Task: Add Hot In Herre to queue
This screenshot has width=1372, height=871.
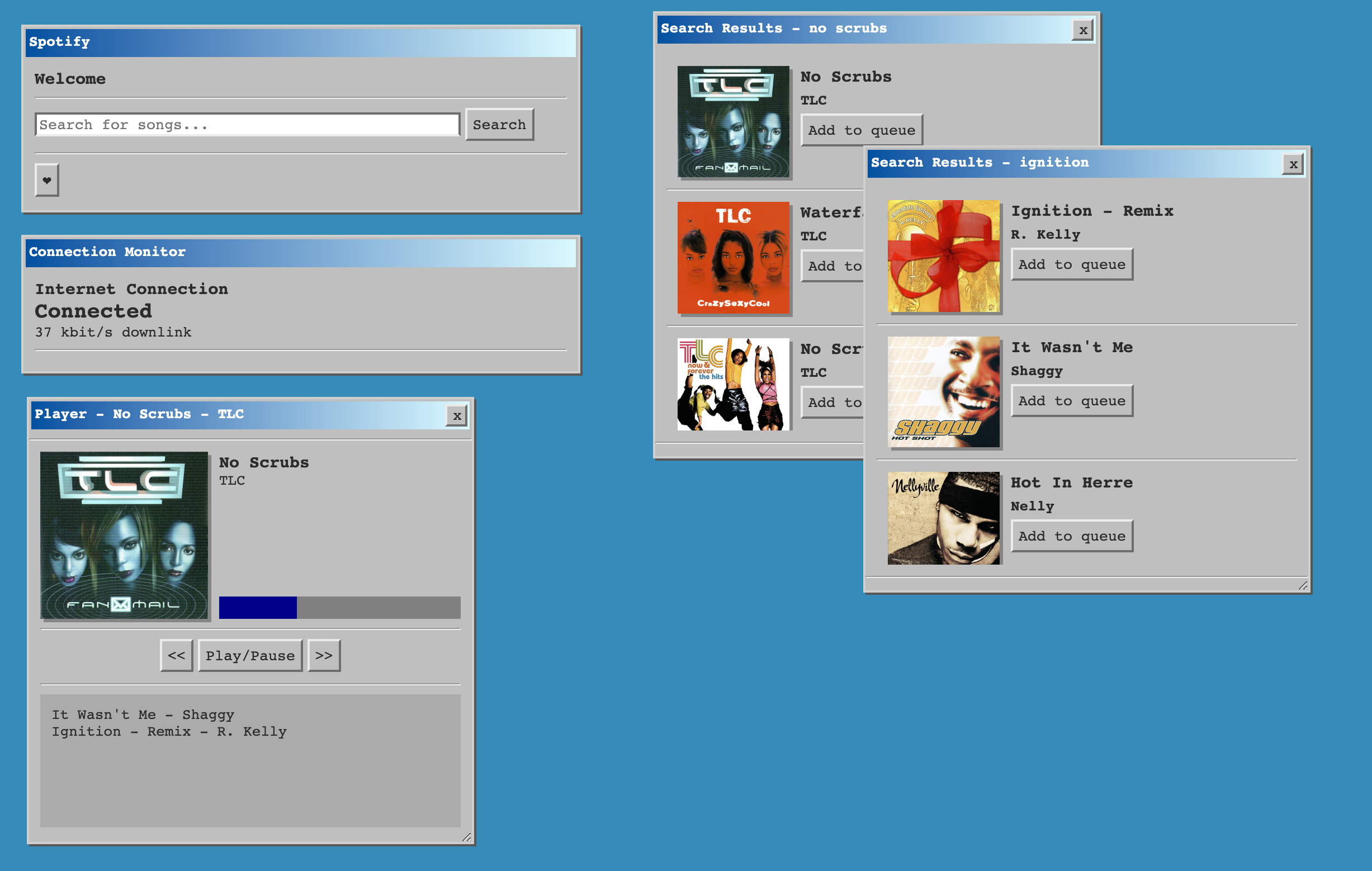Action: tap(1072, 536)
